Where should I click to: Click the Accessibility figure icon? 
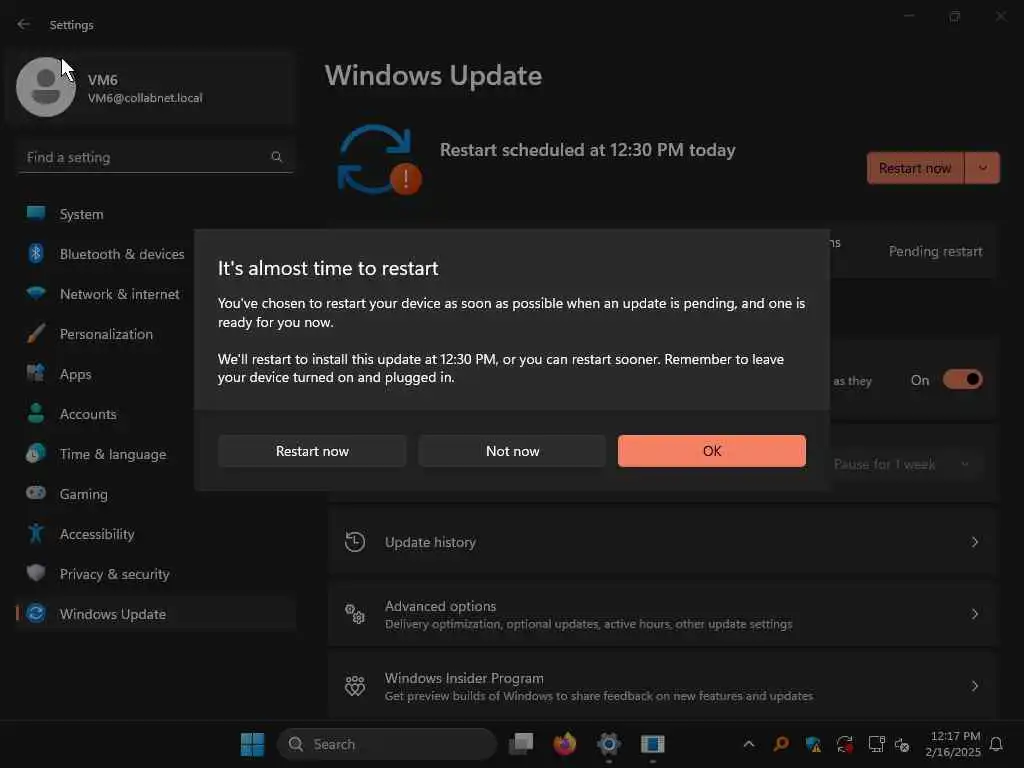36,534
